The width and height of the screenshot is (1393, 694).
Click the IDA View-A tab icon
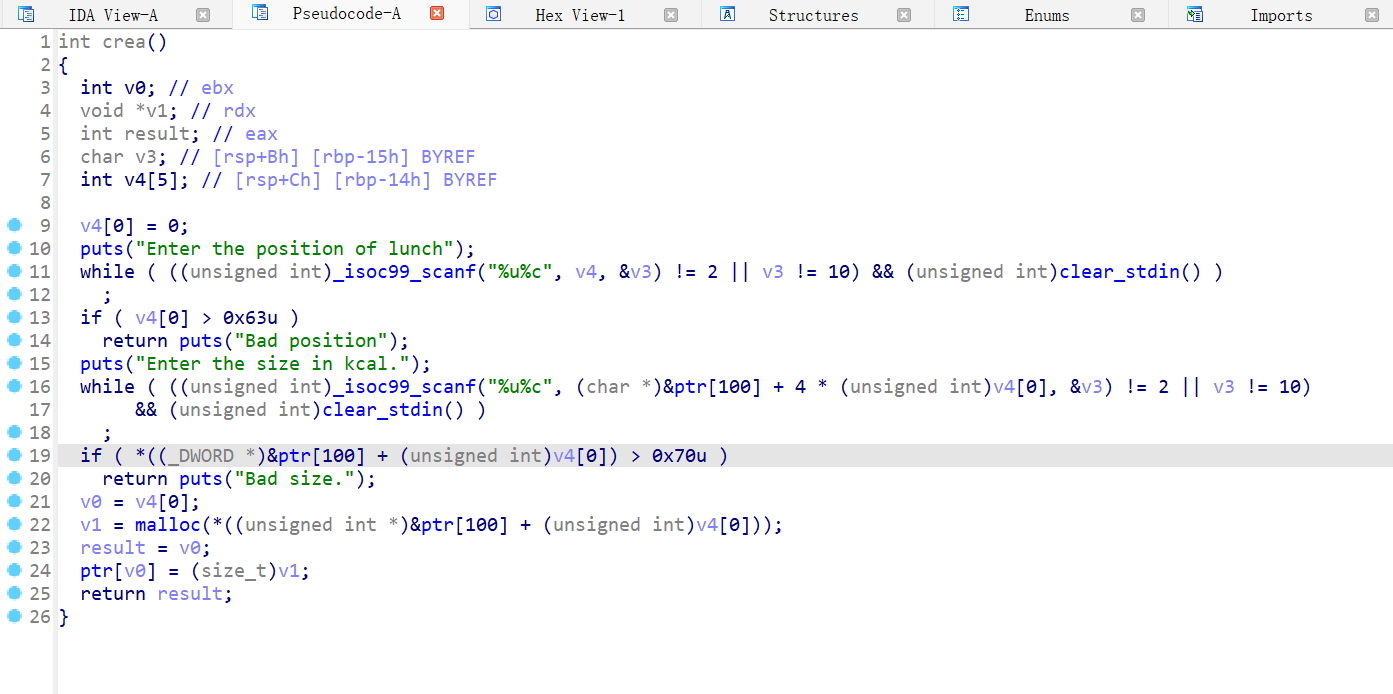pos(26,15)
